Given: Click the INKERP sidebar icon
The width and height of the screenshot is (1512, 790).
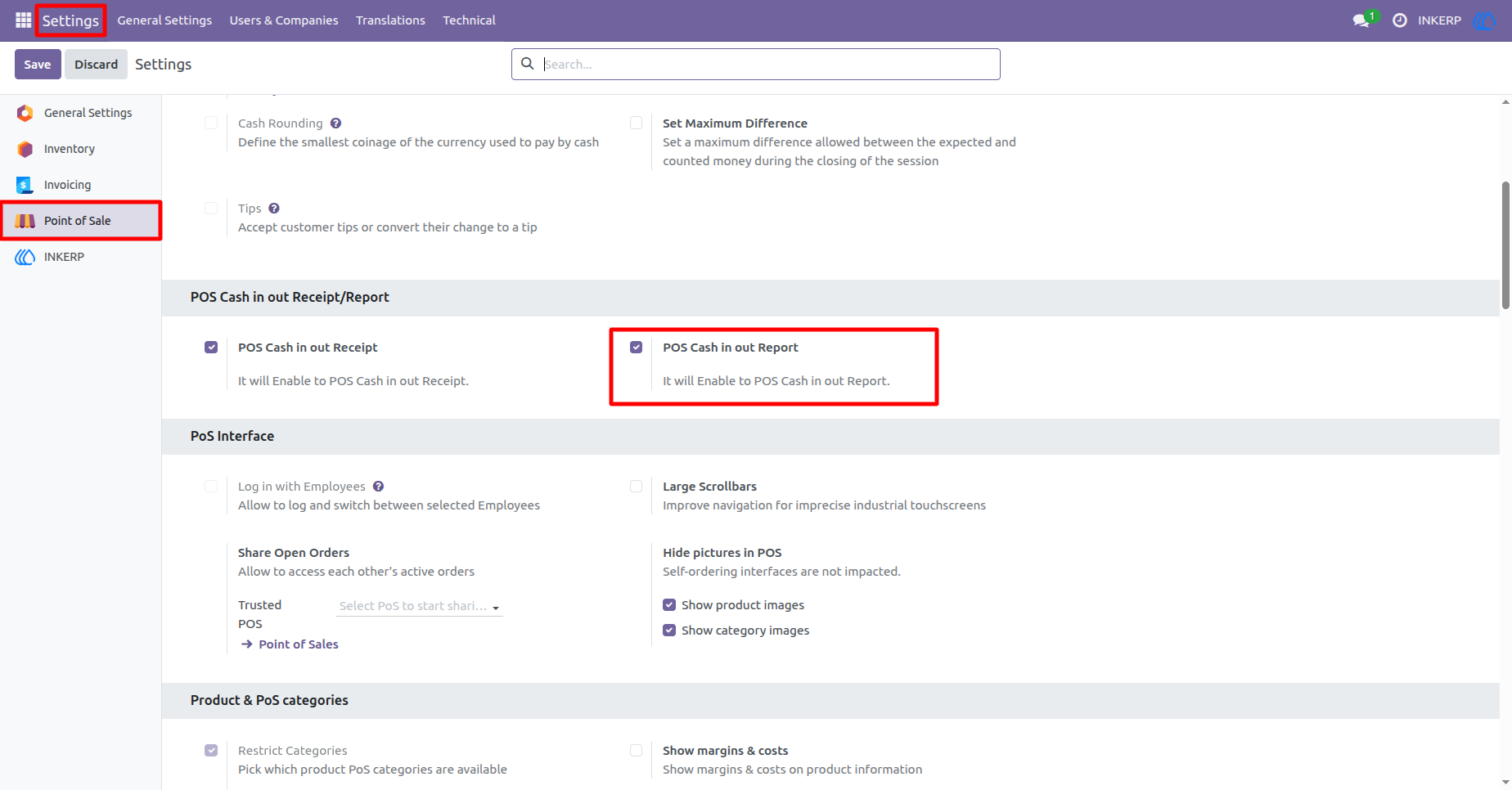Looking at the screenshot, I should pyautogui.click(x=25, y=257).
